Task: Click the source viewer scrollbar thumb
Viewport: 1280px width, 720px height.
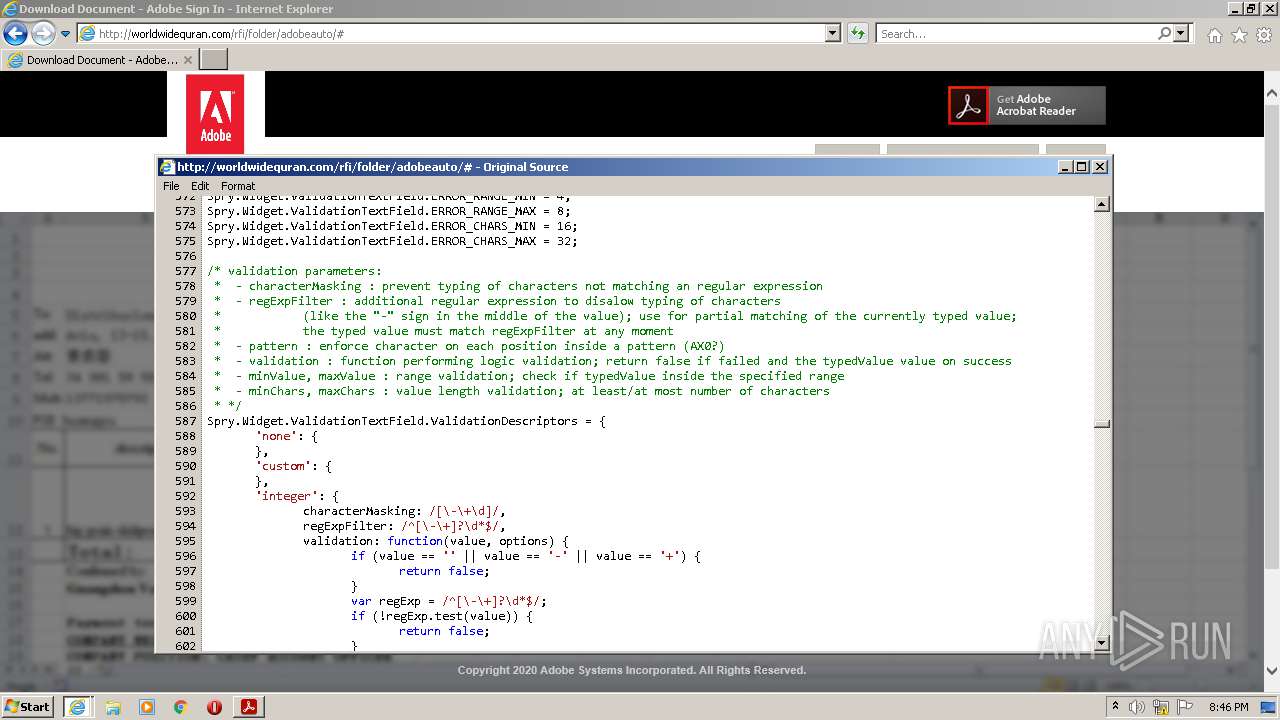Action: (1102, 423)
